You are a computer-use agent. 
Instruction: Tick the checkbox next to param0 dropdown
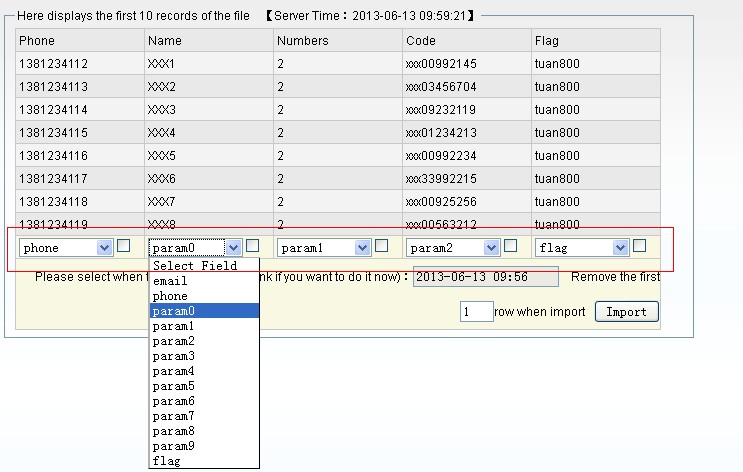point(253,246)
